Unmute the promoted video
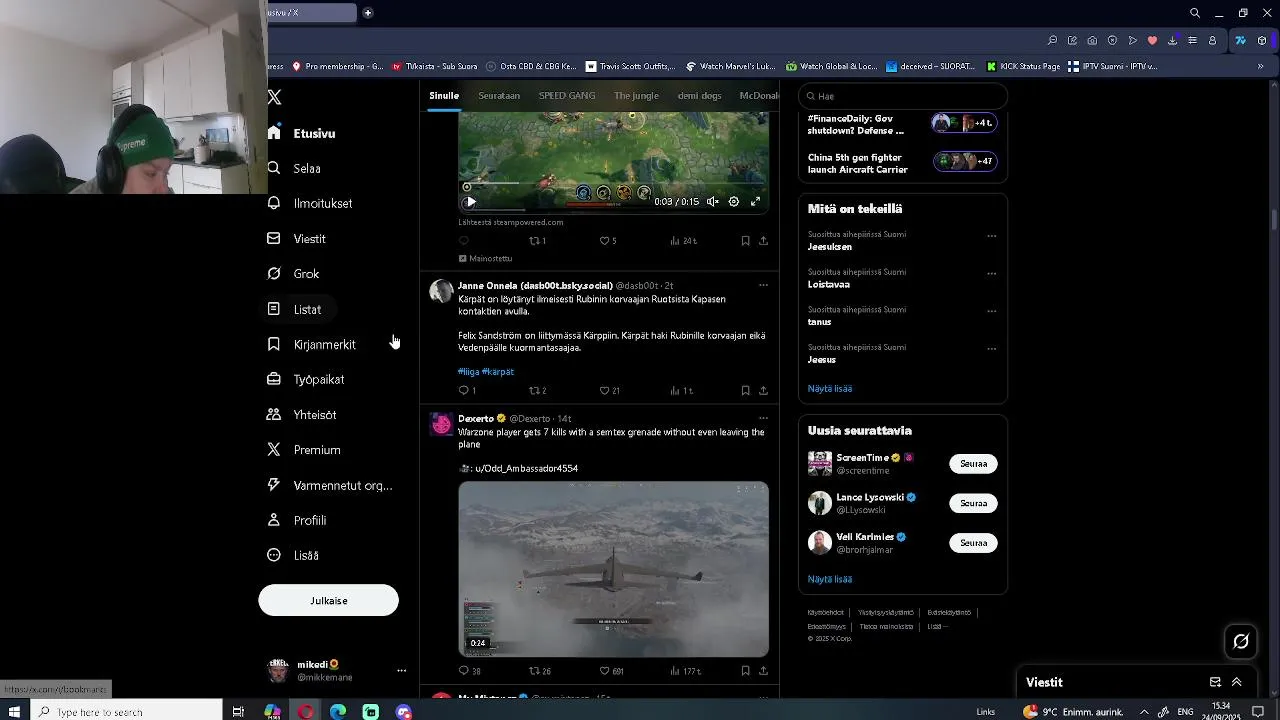 712,202
